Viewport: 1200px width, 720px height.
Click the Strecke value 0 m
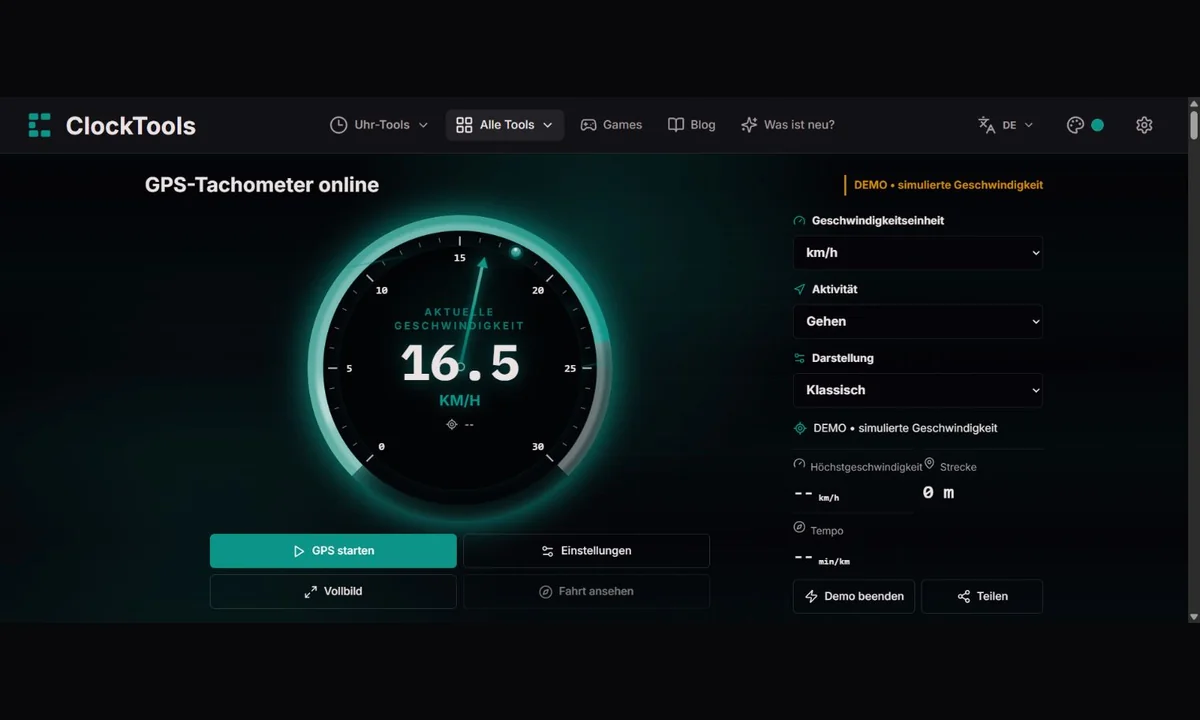click(x=938, y=493)
